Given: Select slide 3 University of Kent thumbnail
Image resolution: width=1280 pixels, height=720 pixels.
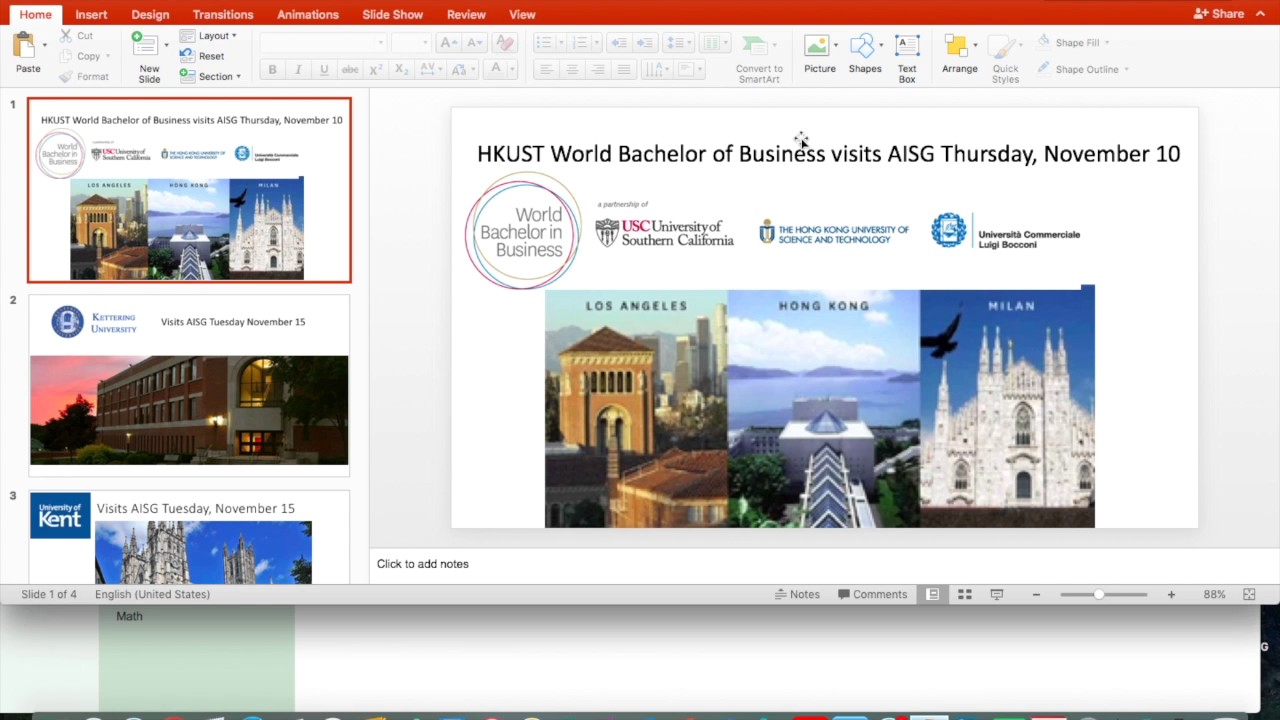Looking at the screenshot, I should (x=189, y=537).
